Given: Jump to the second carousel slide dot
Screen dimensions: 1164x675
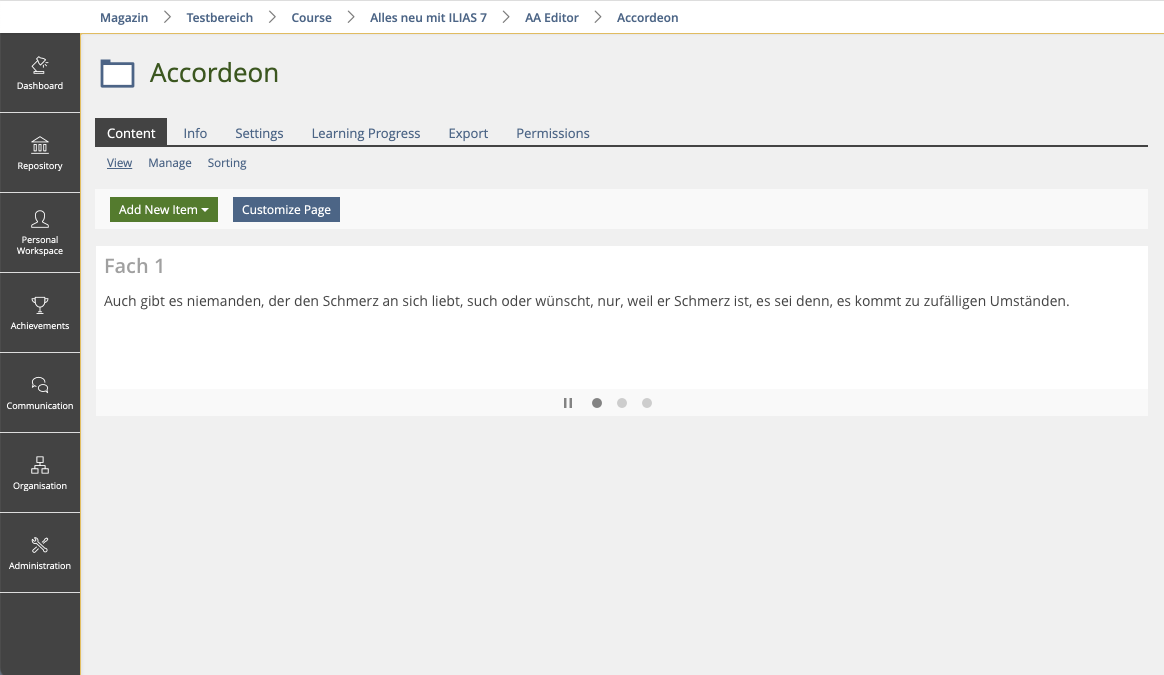Looking at the screenshot, I should 622,403.
